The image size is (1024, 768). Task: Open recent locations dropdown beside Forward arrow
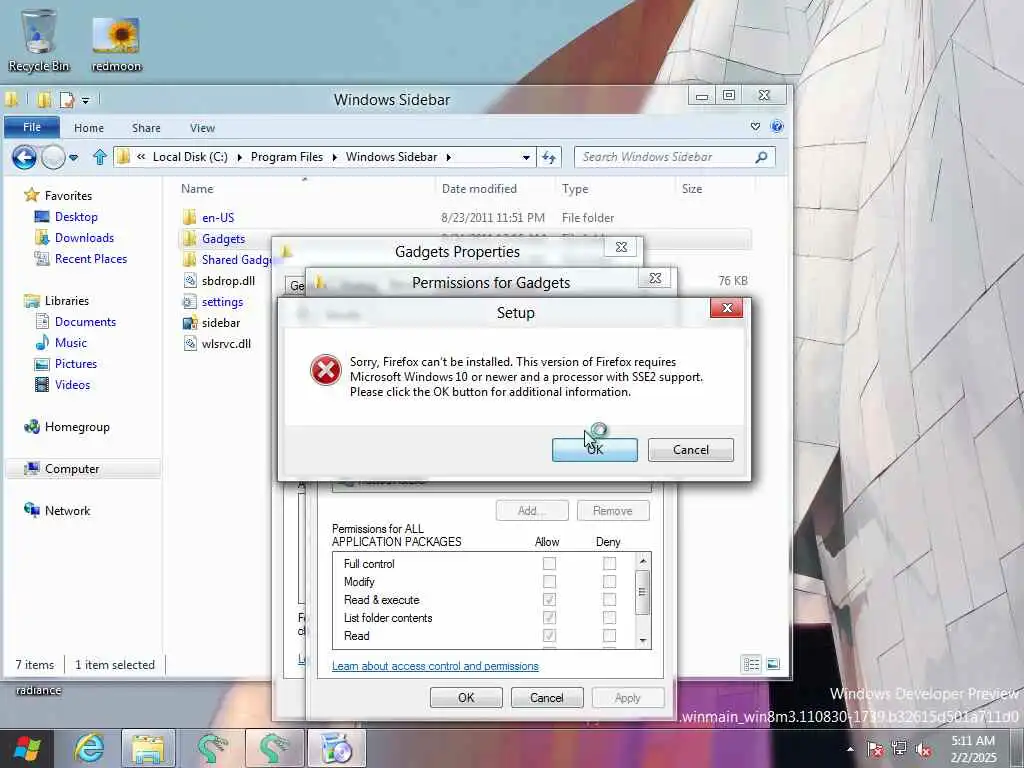(74, 157)
